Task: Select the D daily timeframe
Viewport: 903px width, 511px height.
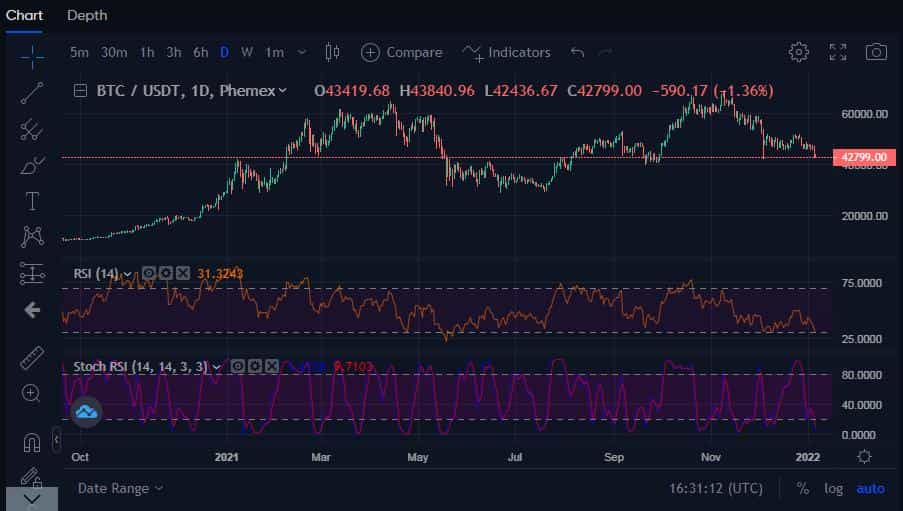Action: [225, 52]
